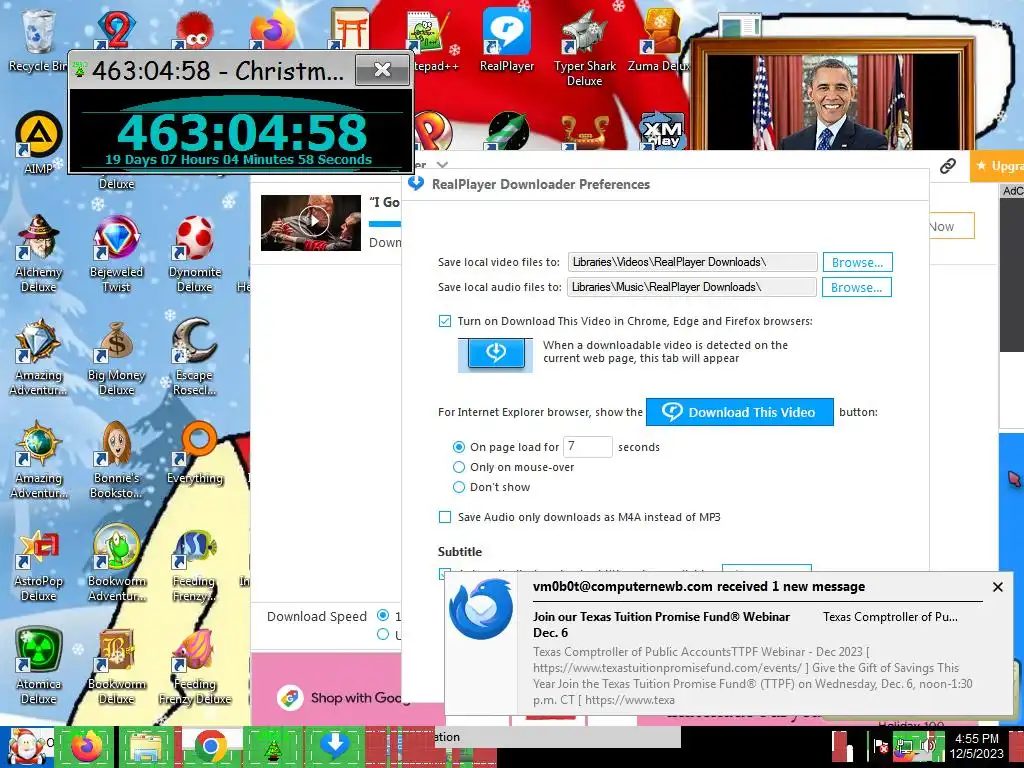Select the second Download Speed radio option
Viewport: 1024px width, 768px height.
tap(383, 634)
